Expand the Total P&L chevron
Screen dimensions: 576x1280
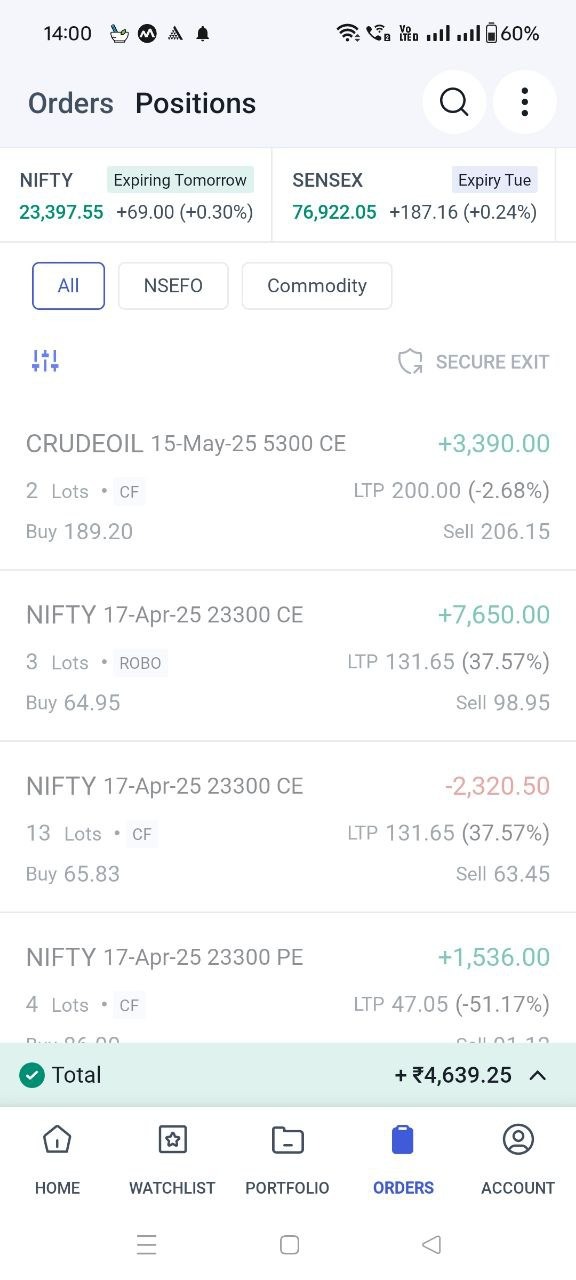click(537, 1075)
